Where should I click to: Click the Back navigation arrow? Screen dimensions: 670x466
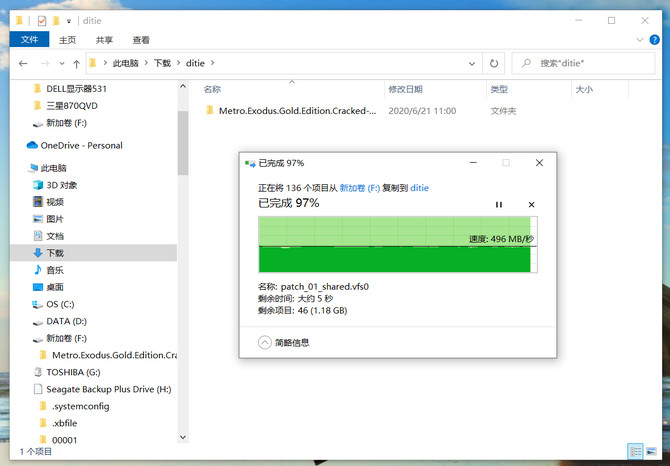pos(24,63)
